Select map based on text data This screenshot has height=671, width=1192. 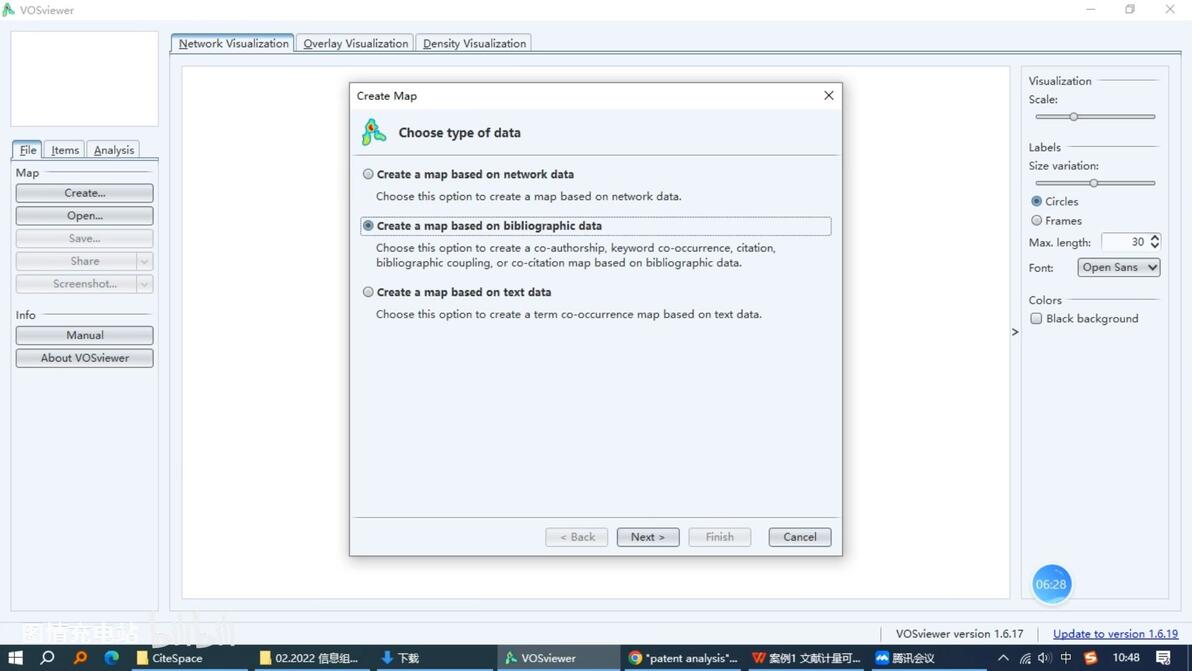coord(369,292)
